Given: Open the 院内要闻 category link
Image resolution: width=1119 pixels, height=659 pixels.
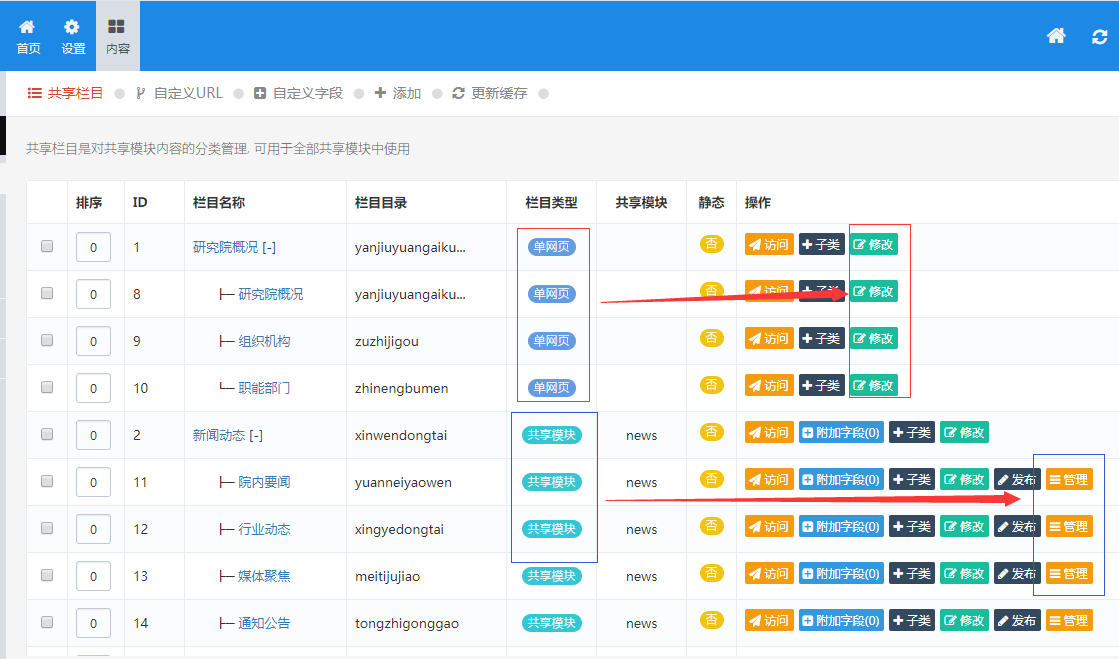Looking at the screenshot, I should coord(264,483).
